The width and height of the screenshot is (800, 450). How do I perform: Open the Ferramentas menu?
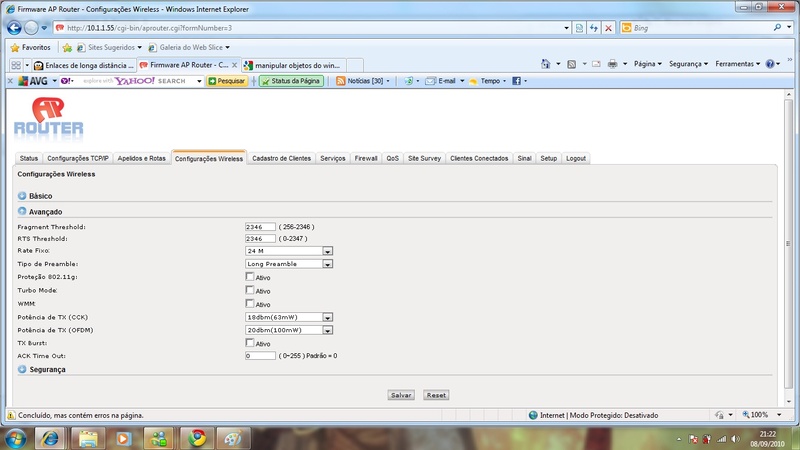pyautogui.click(x=737, y=64)
